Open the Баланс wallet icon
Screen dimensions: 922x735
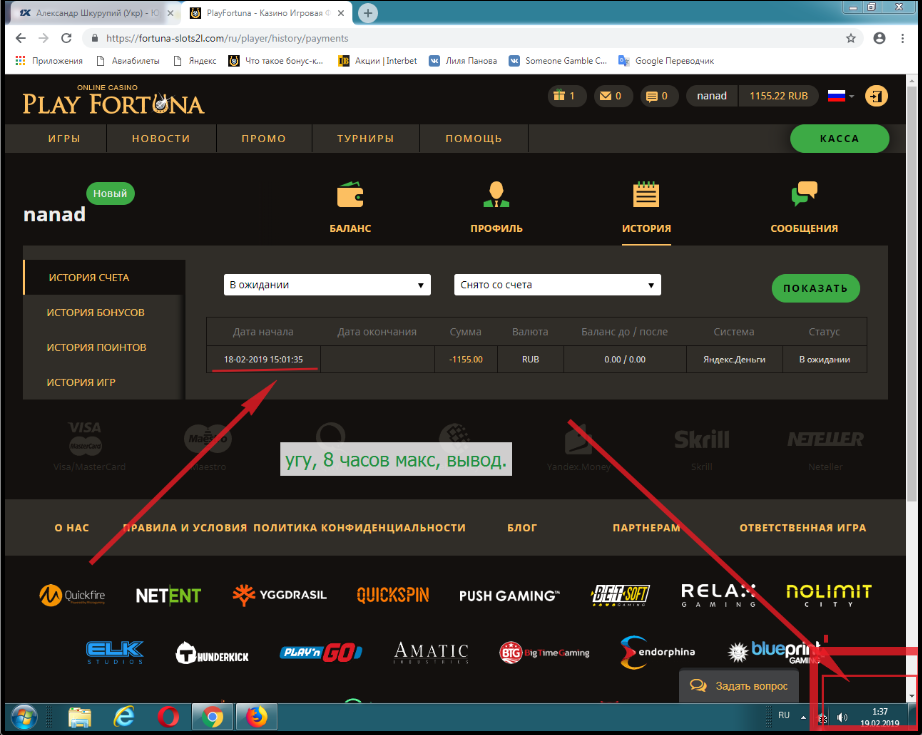[350, 195]
